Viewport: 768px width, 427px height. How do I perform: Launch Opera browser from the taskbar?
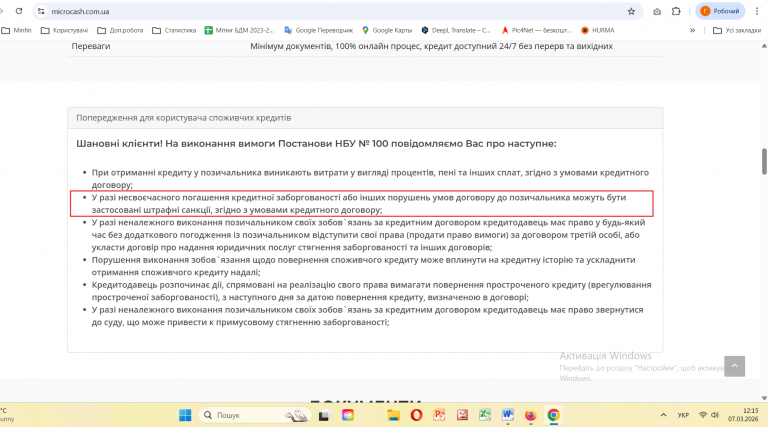[416, 415]
